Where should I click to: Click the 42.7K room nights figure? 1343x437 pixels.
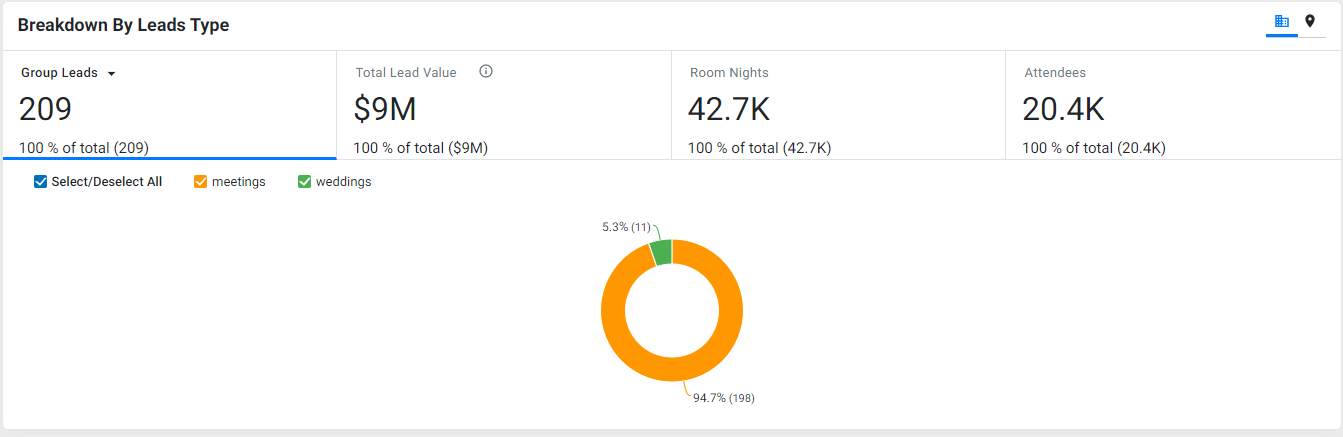(729, 109)
